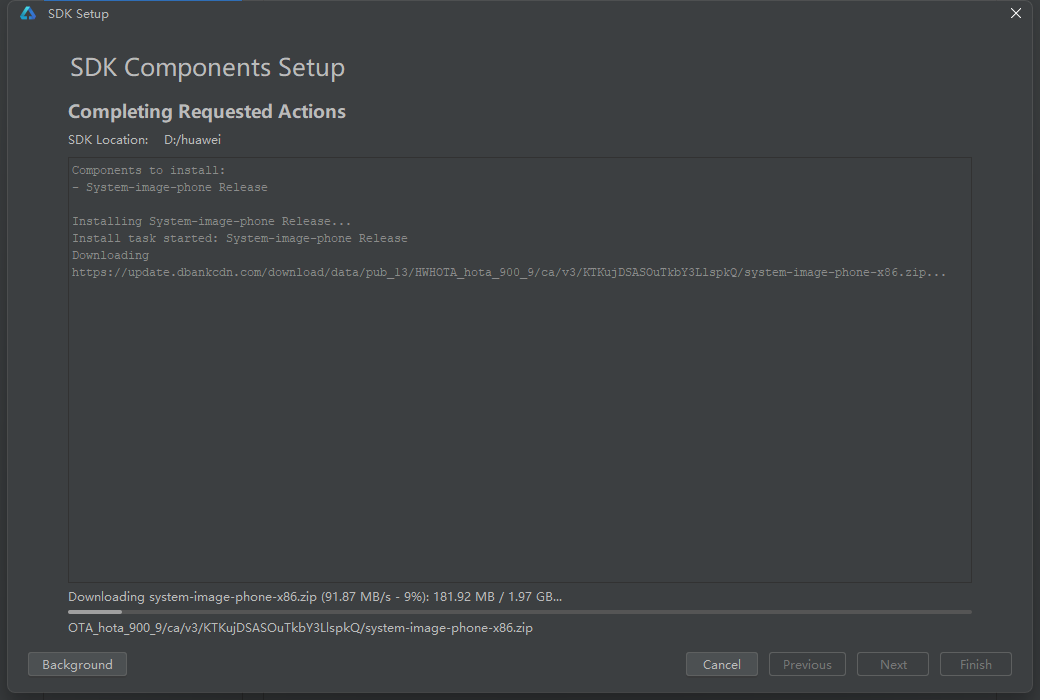Click the SDK Location path 'D:/huawei'
1040x700 pixels.
[x=192, y=140]
